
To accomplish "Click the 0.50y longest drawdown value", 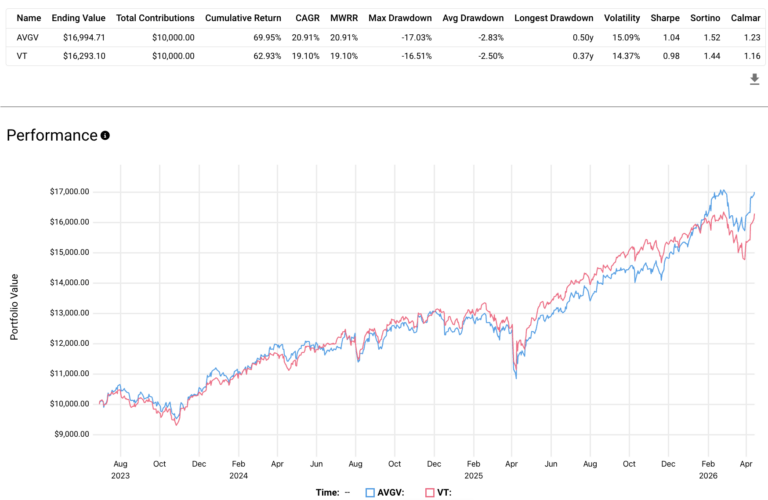I will pos(583,38).
